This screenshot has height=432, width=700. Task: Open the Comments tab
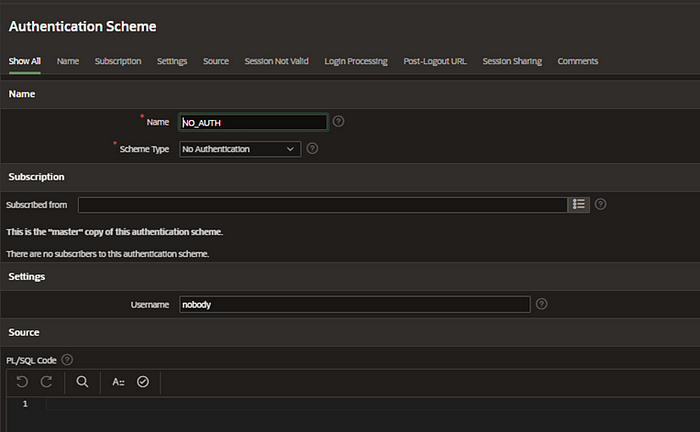pyautogui.click(x=578, y=61)
